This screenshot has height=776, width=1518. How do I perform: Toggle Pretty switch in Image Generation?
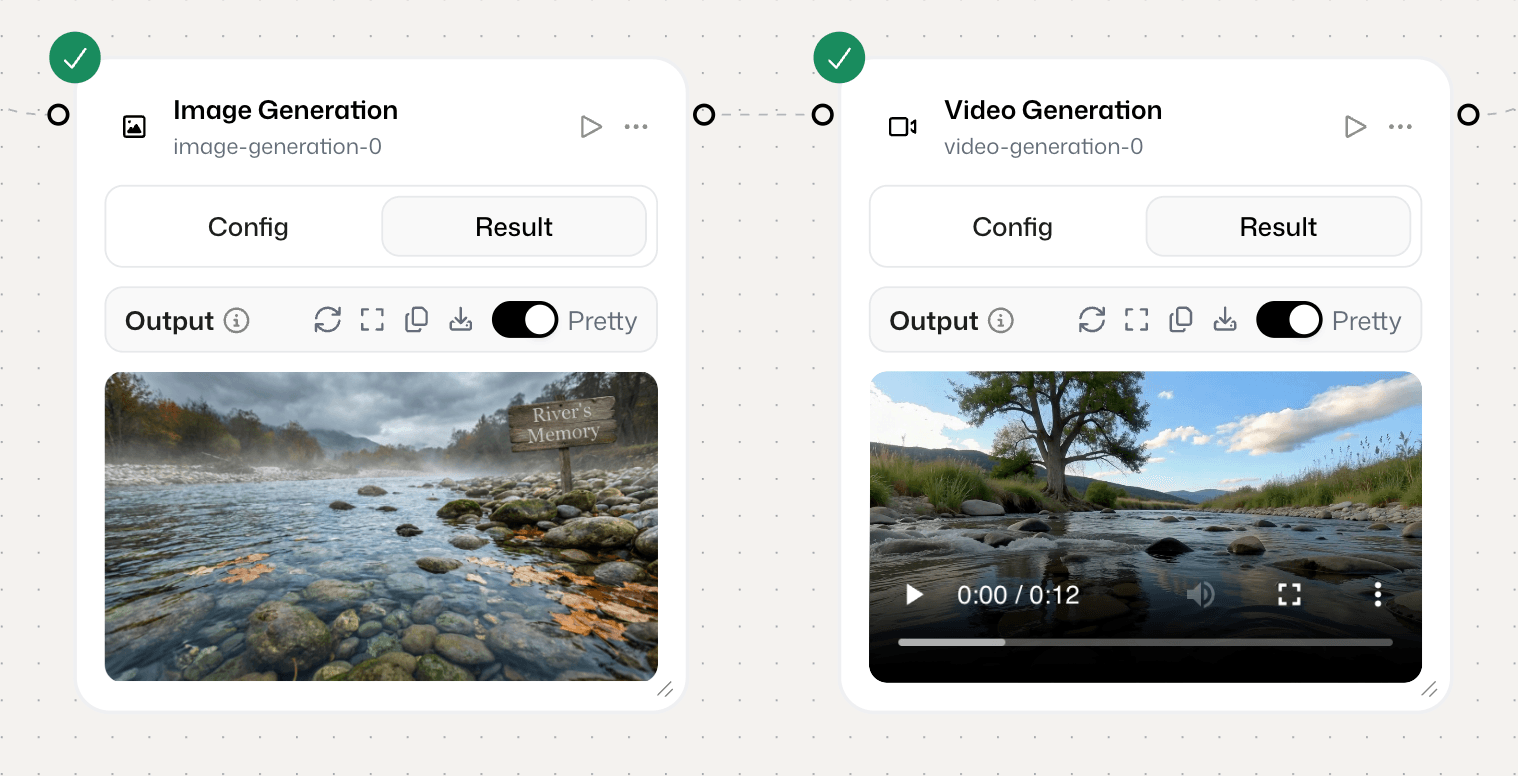(x=525, y=320)
